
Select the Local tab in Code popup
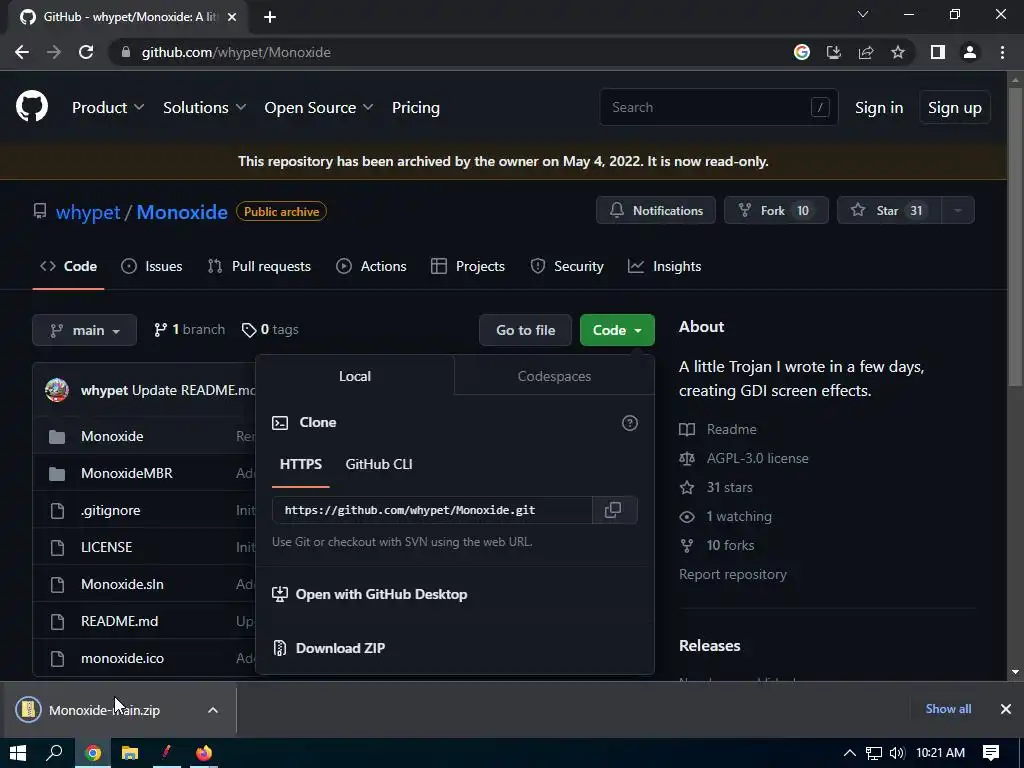pos(355,376)
